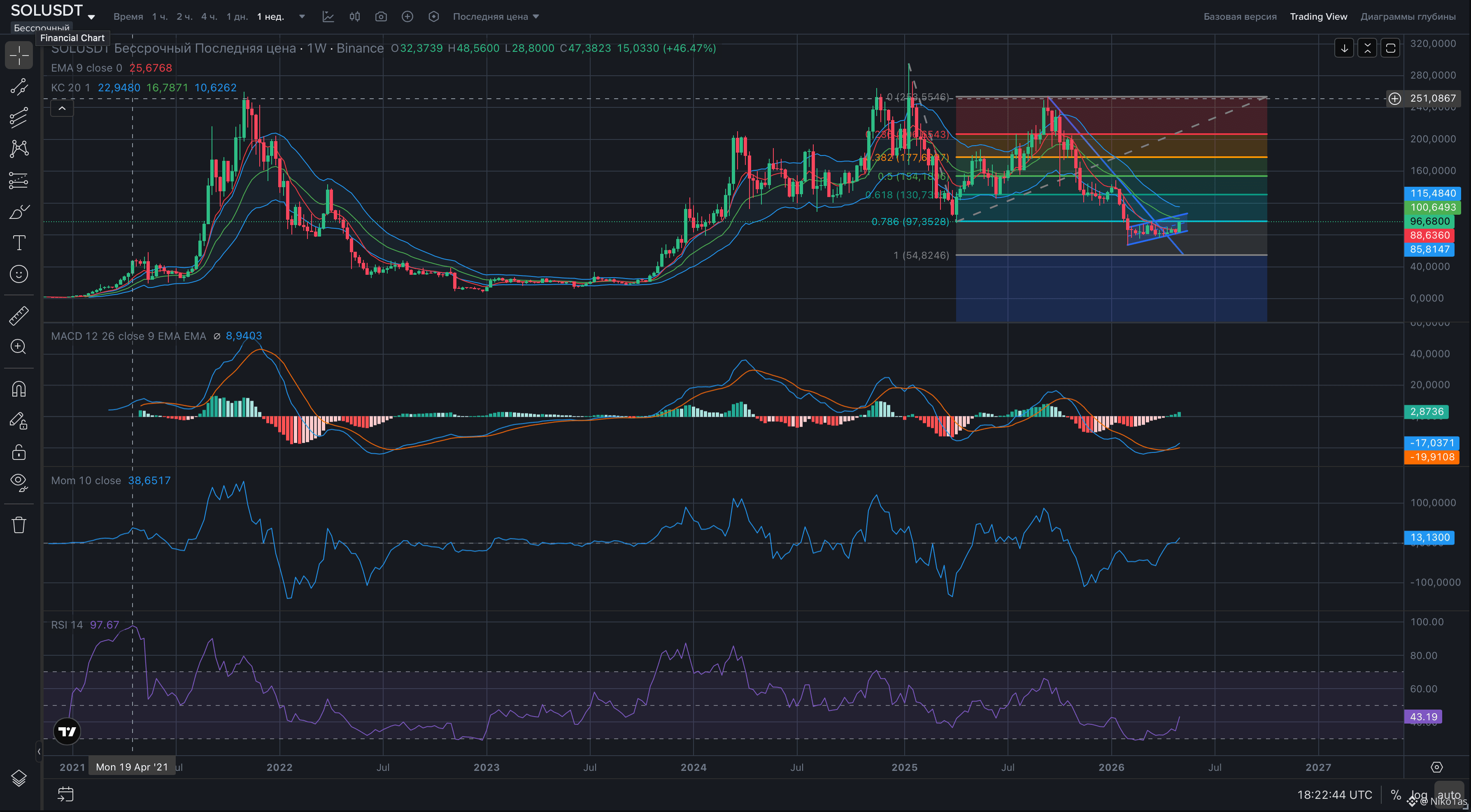Image resolution: width=1471 pixels, height=812 pixels.
Task: Select the Trading View chart tab
Action: tap(1319, 16)
